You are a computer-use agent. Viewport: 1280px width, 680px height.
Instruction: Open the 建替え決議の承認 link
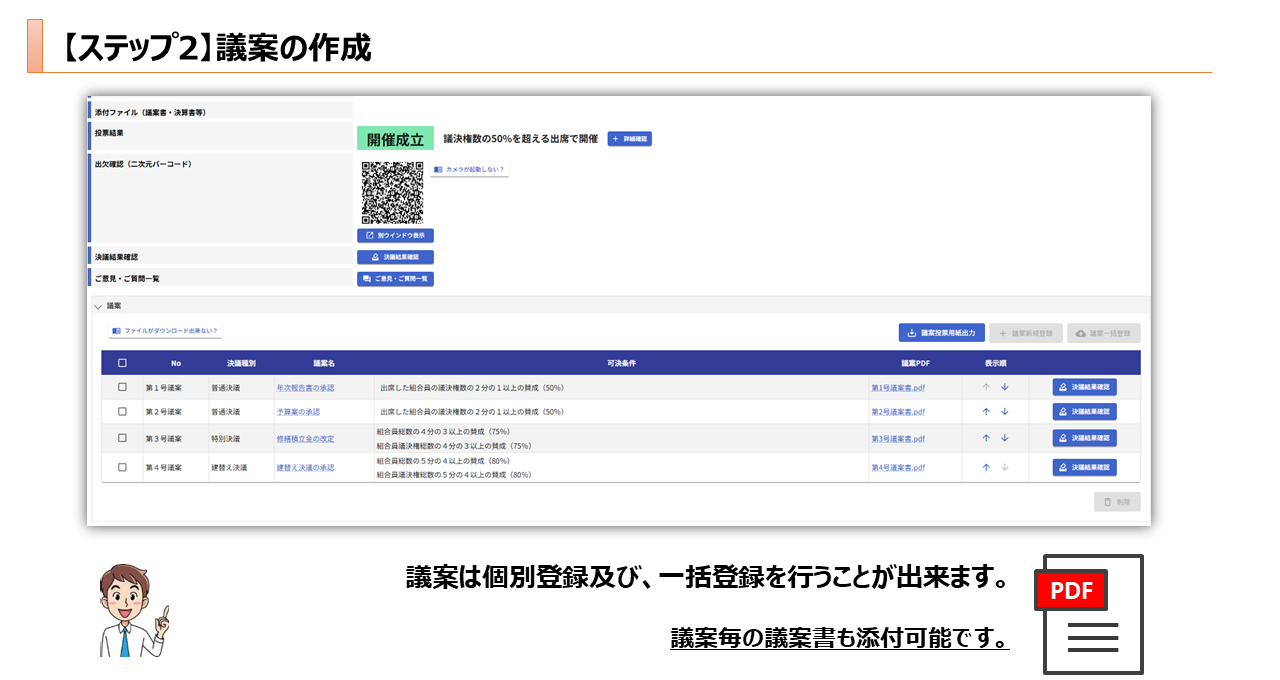click(x=305, y=467)
